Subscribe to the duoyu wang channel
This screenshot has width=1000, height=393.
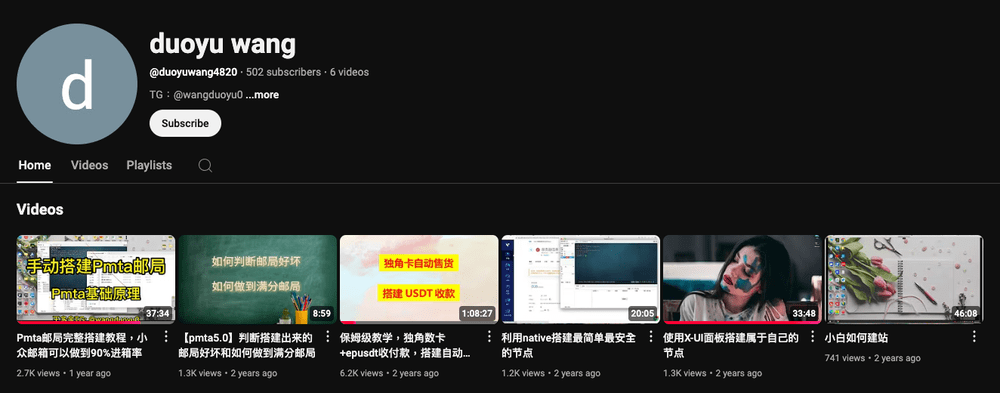tap(185, 123)
